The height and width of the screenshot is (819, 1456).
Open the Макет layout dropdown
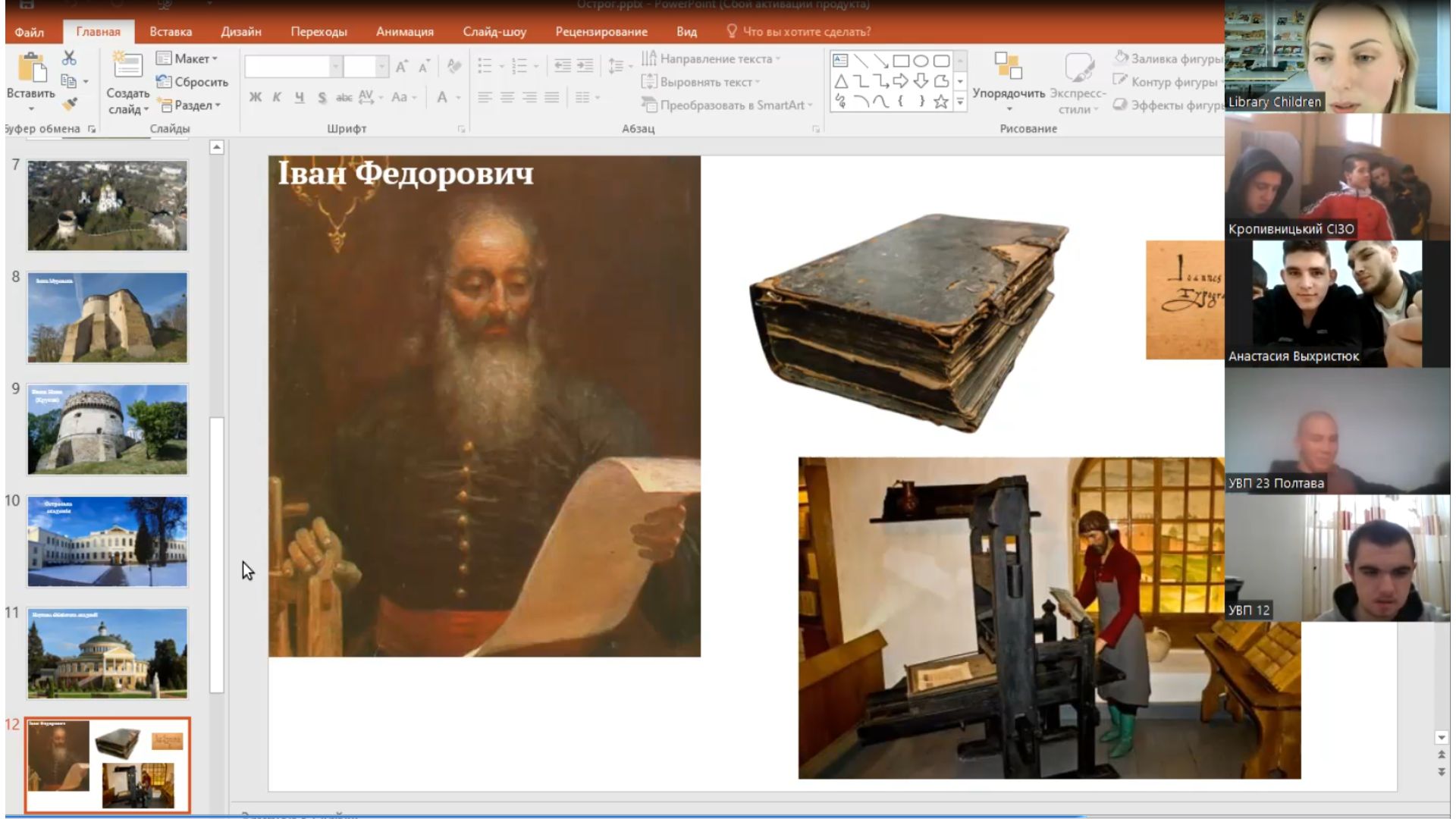point(187,58)
